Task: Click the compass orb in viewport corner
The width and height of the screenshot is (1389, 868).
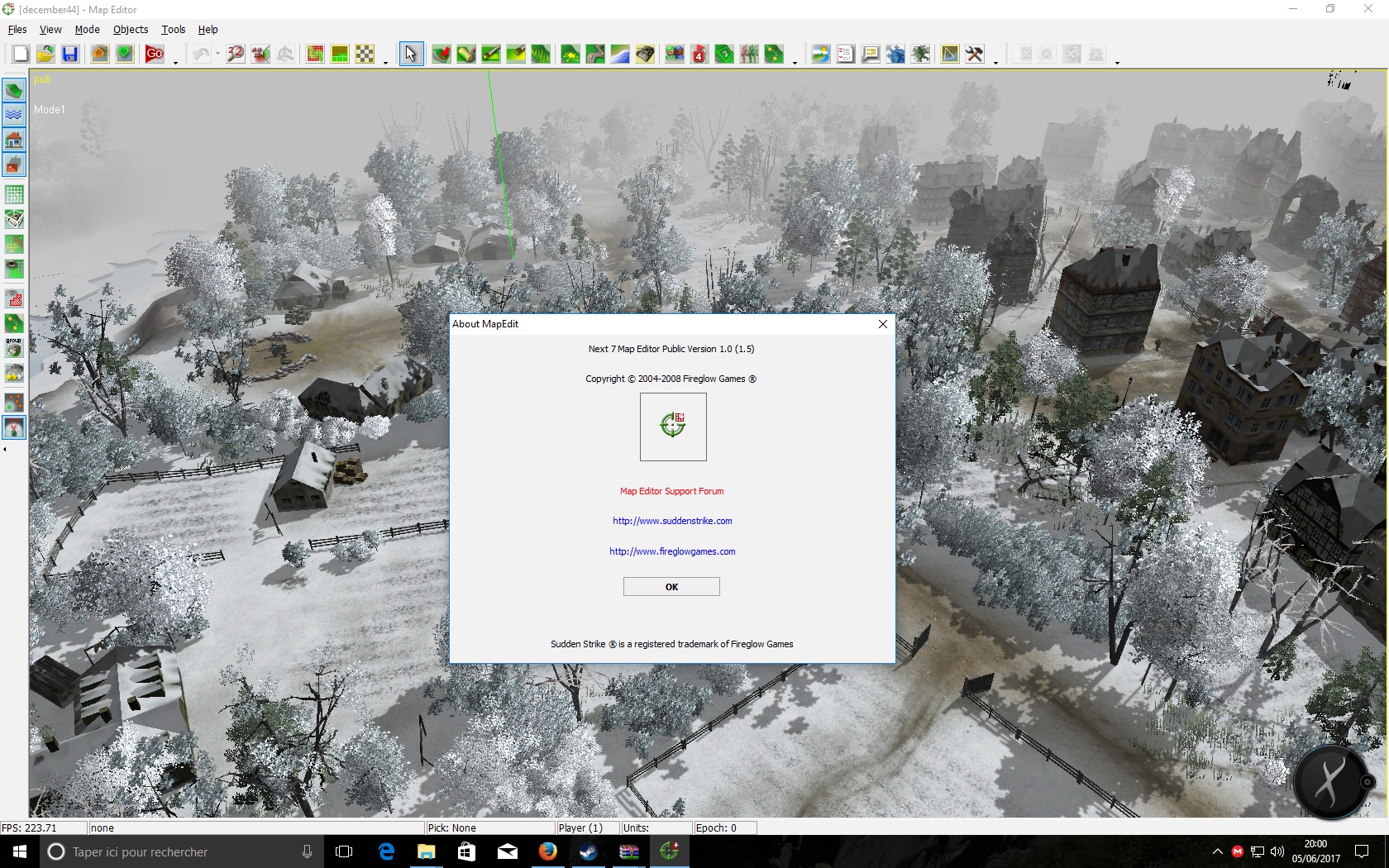Action: pos(1330,780)
